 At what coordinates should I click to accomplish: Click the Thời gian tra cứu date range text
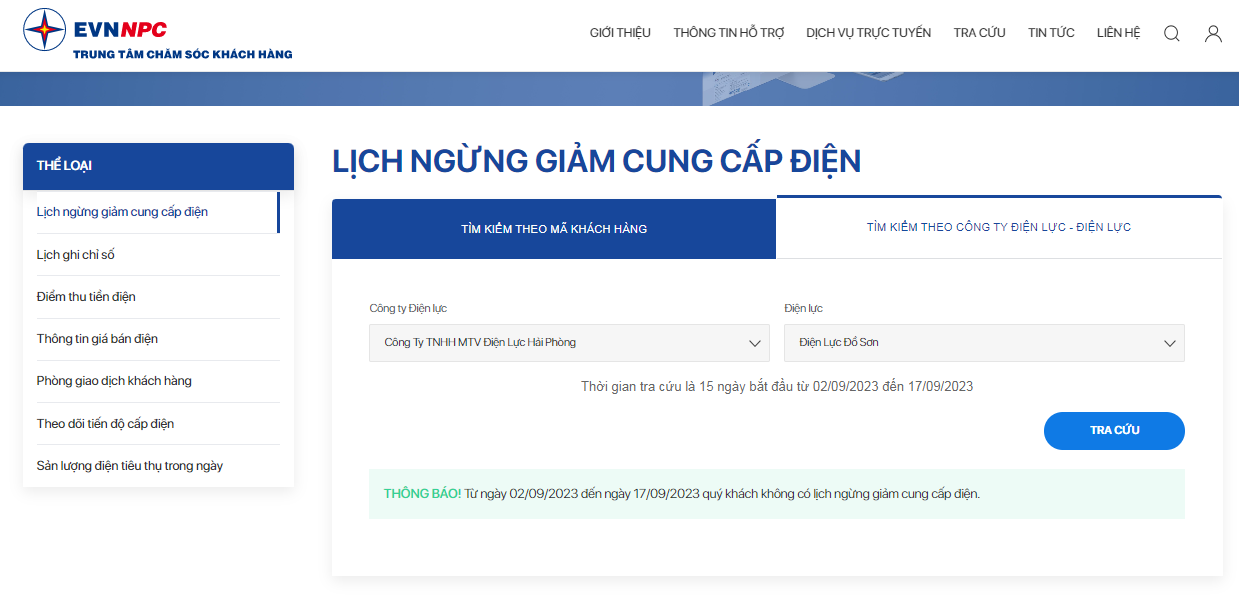click(x=777, y=386)
